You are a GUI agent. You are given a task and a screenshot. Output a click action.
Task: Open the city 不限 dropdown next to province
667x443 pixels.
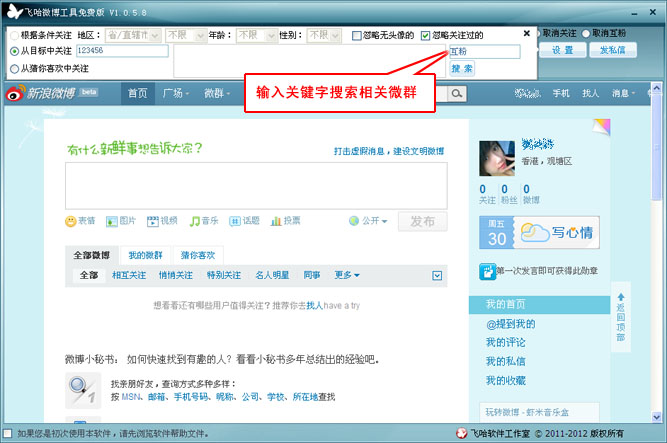[x=186, y=35]
